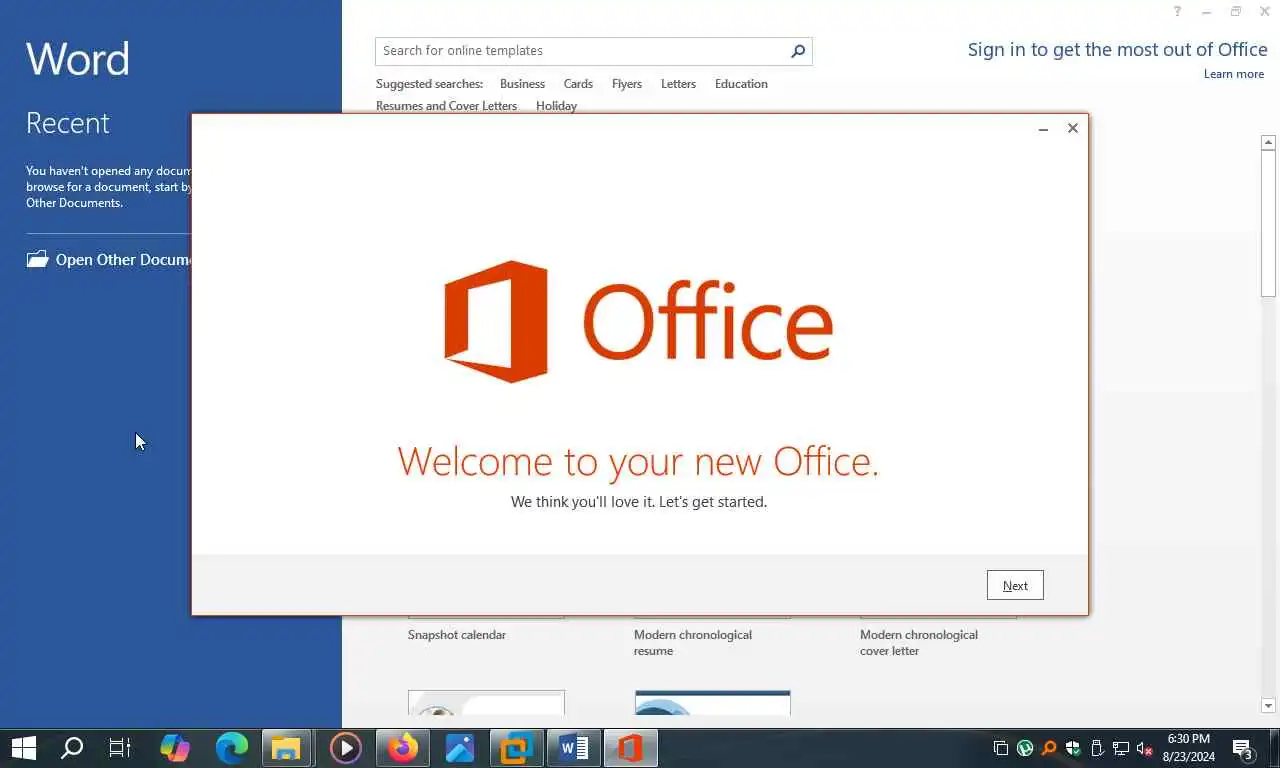The image size is (1280, 768).
Task: Select the Modern chronological resume template label
Action: tap(693, 643)
